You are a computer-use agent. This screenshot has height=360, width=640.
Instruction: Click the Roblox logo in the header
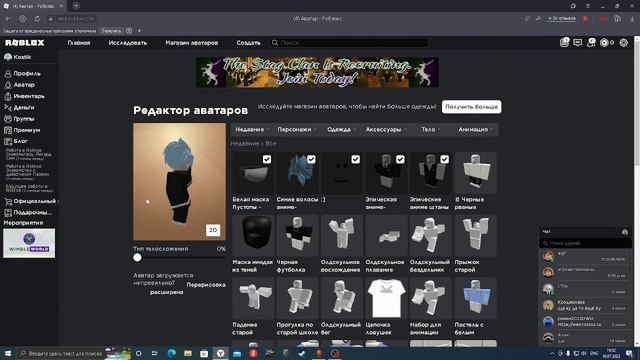(x=24, y=43)
